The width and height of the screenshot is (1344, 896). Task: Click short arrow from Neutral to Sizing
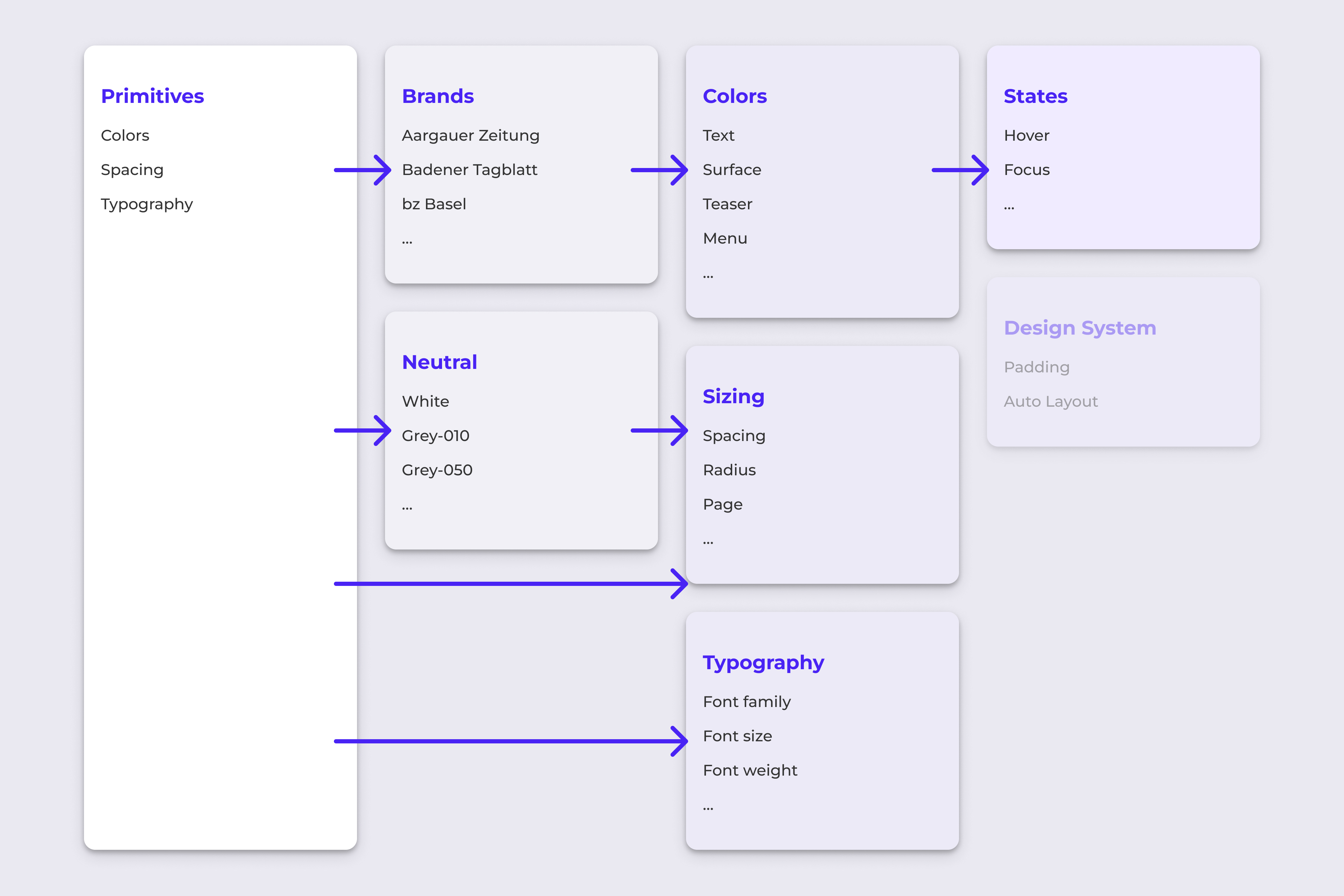click(x=659, y=430)
